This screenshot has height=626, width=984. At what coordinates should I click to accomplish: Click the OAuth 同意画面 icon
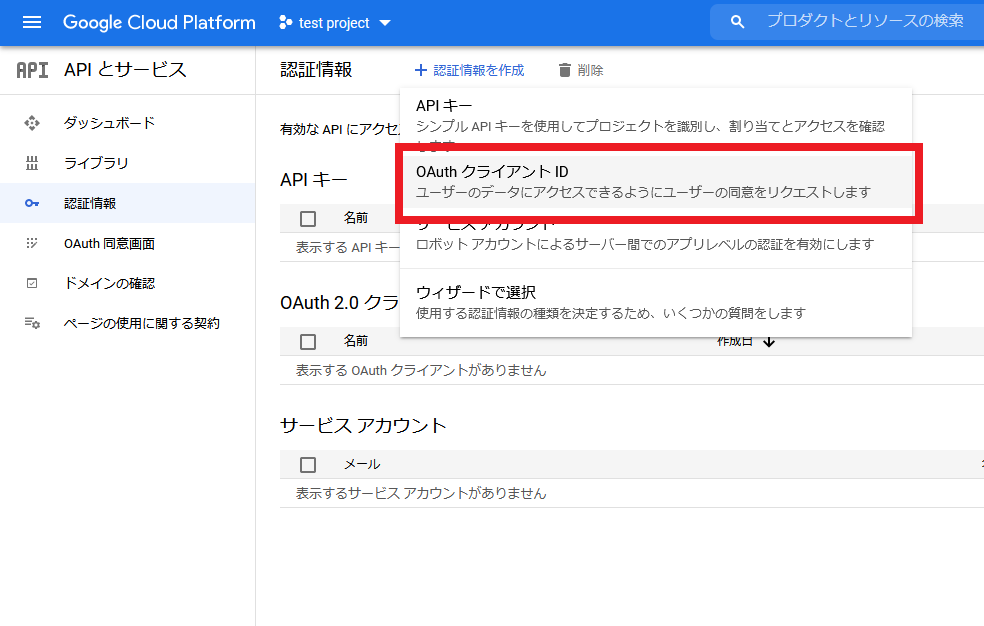32,243
